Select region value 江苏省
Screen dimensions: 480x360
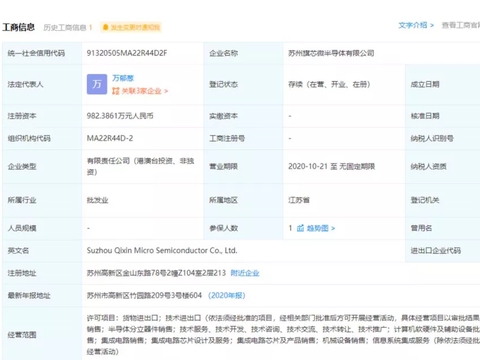coord(299,200)
